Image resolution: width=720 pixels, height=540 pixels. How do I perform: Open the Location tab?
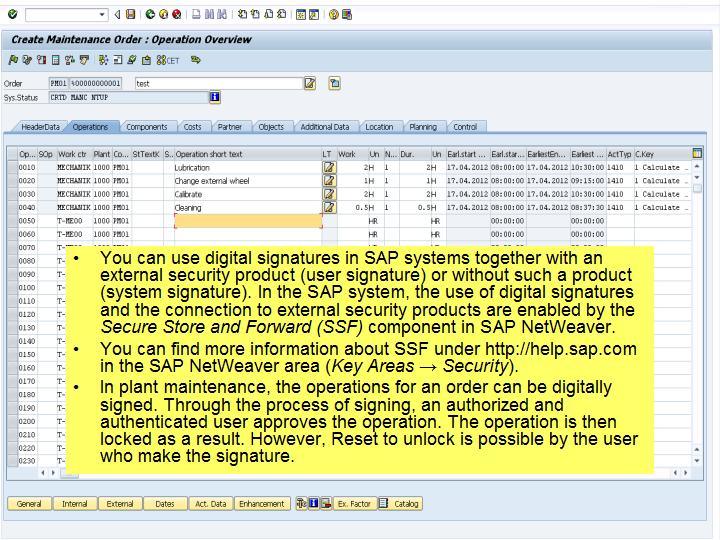tap(379, 127)
